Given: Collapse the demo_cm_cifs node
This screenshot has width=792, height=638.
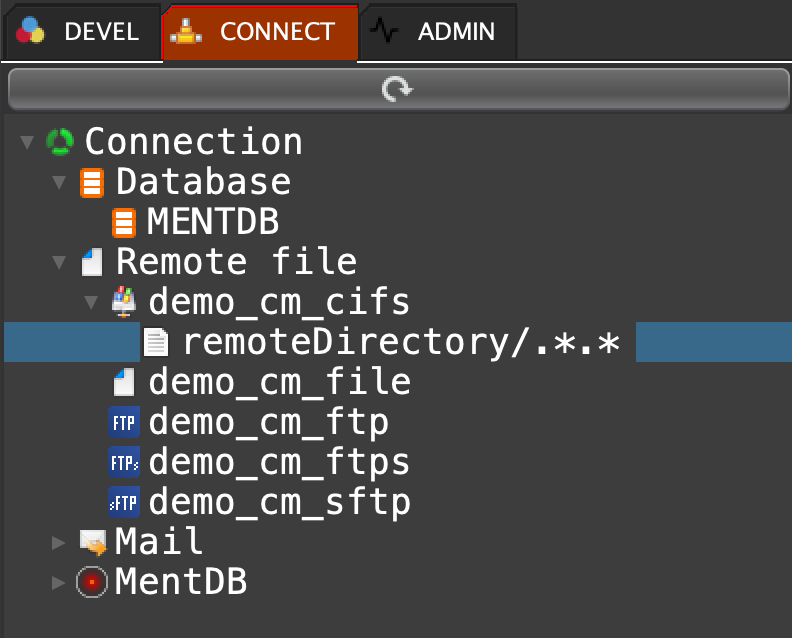Looking at the screenshot, I should 91,302.
